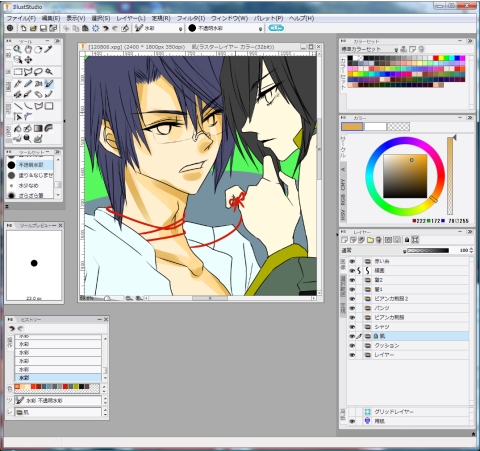Viewport: 480px width, 451px height.
Task: Select the ピアンカ制服2 layer
Action: tap(409, 299)
